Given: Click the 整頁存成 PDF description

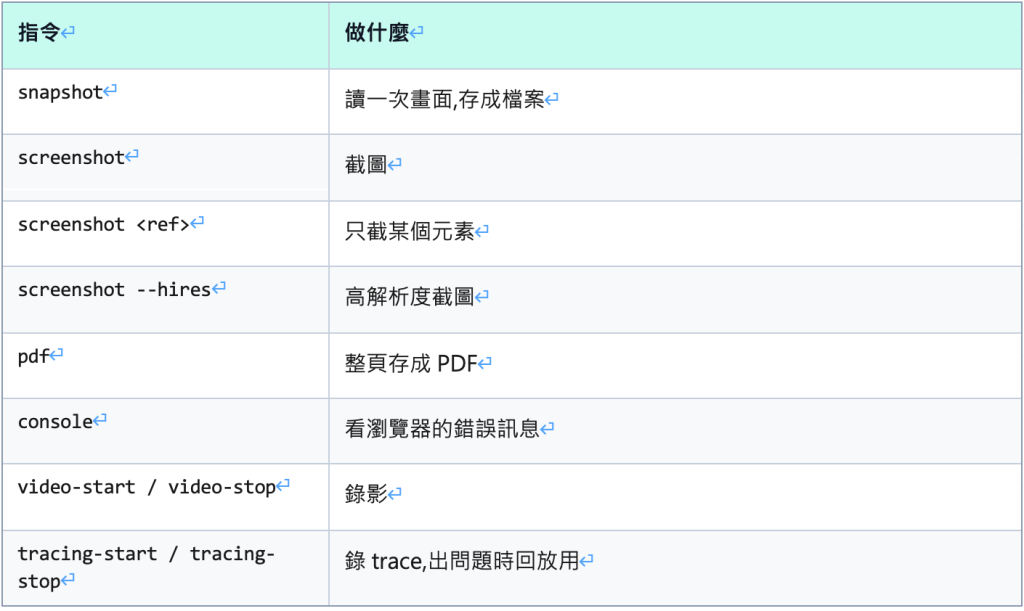Looking at the screenshot, I should (x=411, y=363).
